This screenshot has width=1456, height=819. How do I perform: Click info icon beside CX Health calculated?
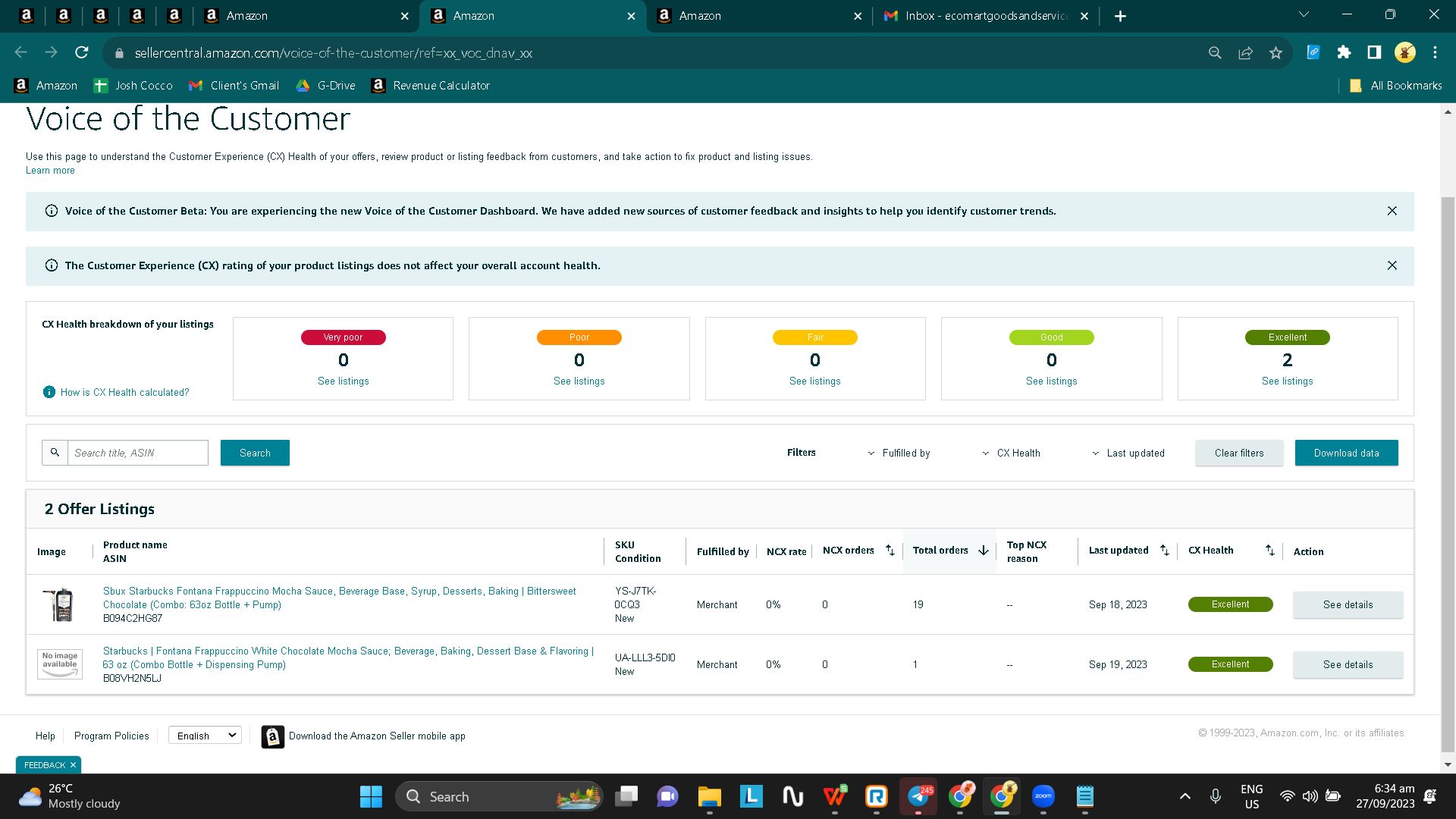pyautogui.click(x=49, y=392)
